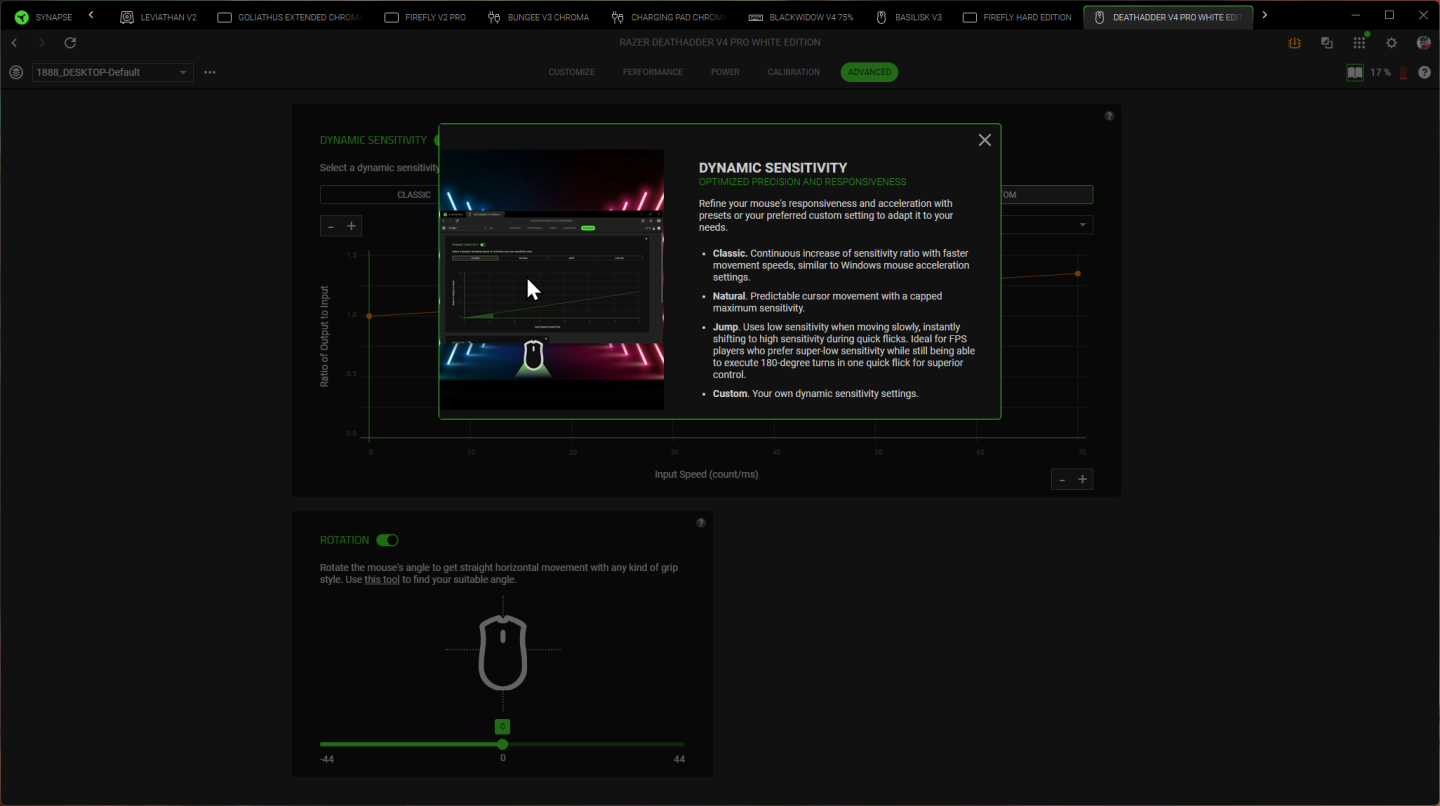Open the Firefly Hard Edition tab
The width and height of the screenshot is (1440, 806).
1017,17
